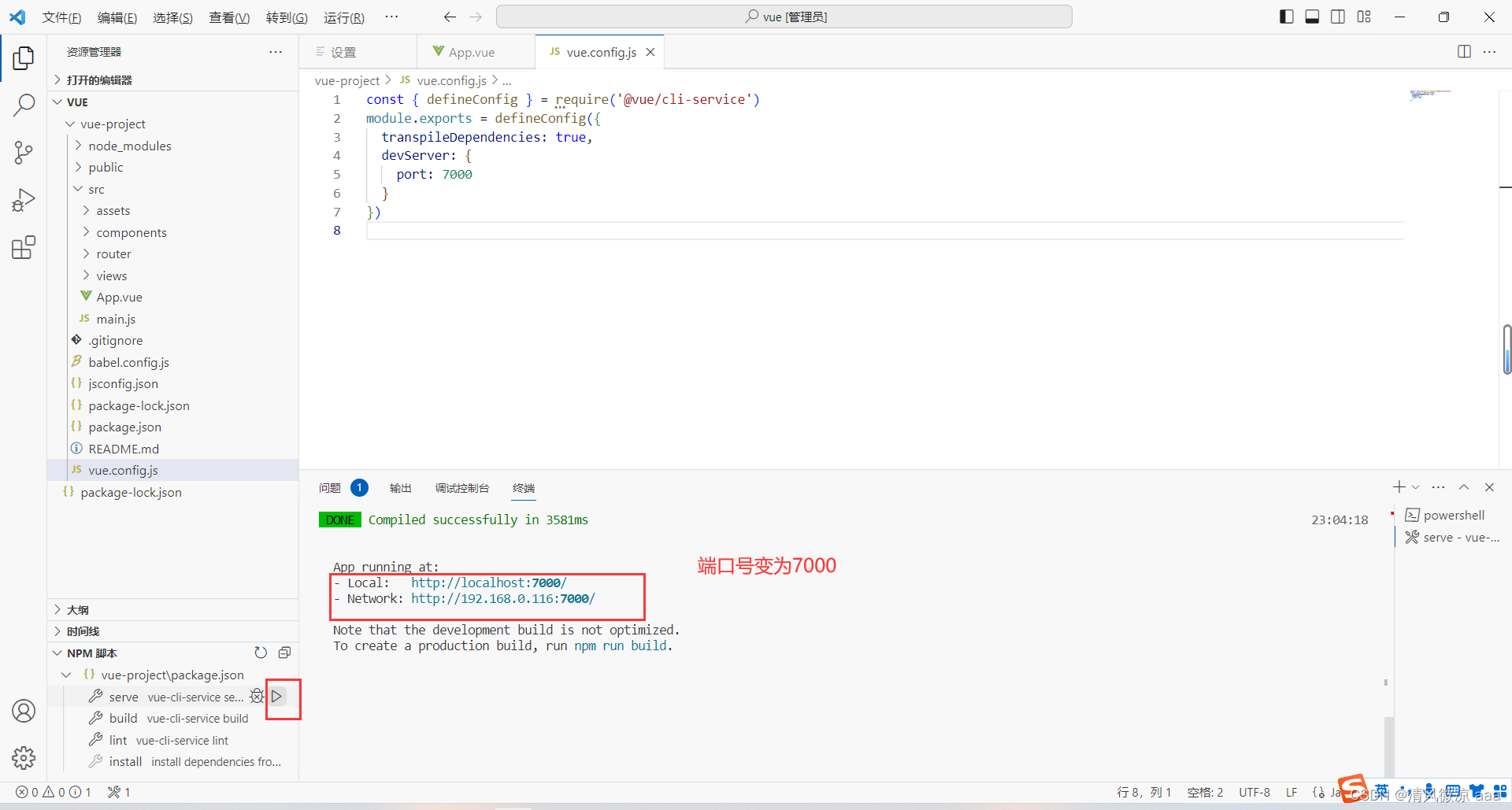Image resolution: width=1512 pixels, height=810 pixels.
Task: Open explorer panel more actions
Action: click(x=276, y=52)
